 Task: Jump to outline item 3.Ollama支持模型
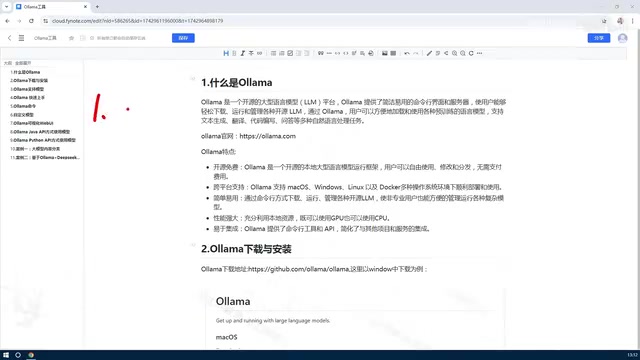(27, 89)
